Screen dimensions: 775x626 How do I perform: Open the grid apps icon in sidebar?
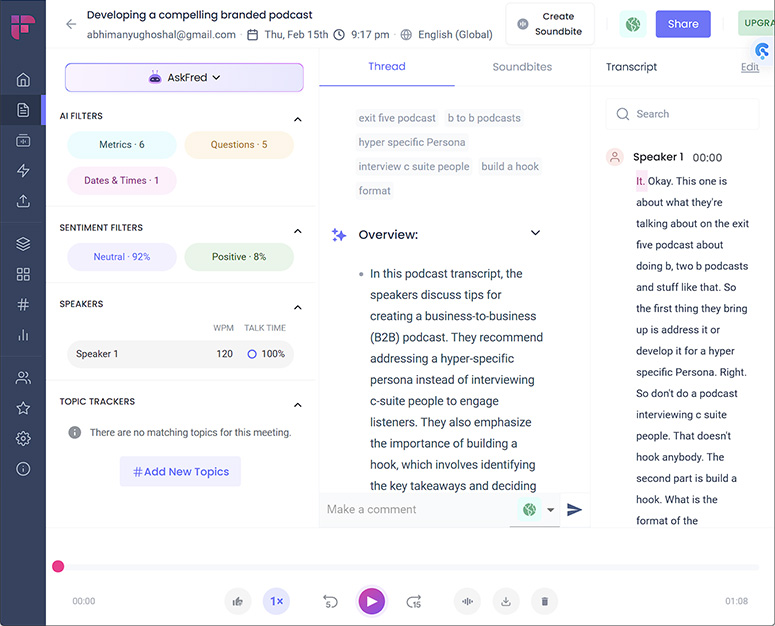point(23,274)
